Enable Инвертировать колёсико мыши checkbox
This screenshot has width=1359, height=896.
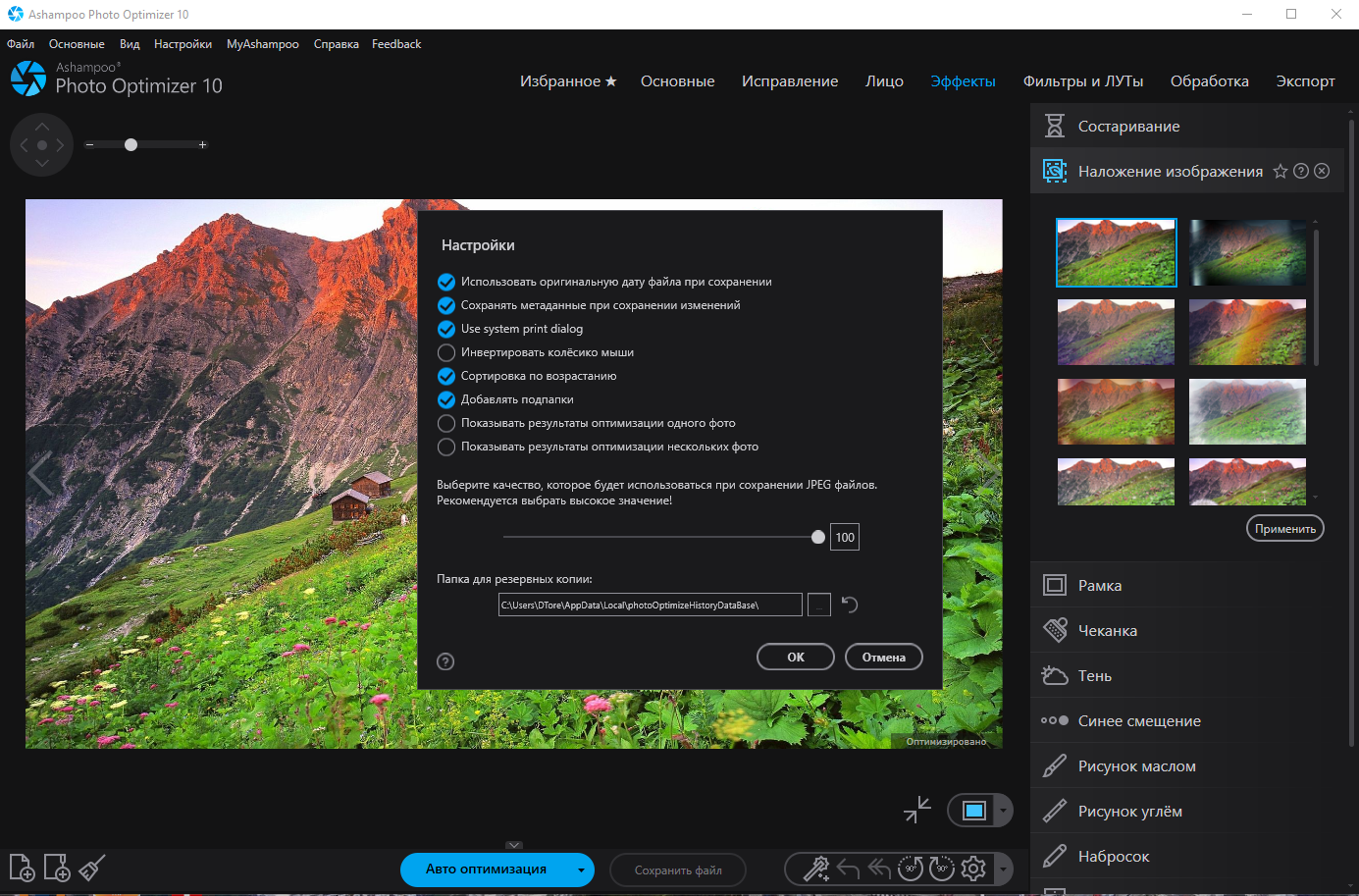(x=446, y=352)
